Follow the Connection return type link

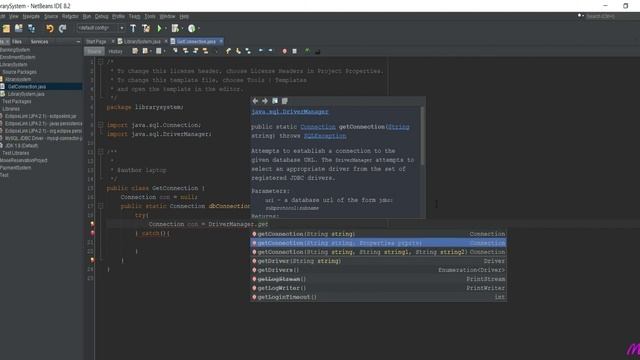318,127
